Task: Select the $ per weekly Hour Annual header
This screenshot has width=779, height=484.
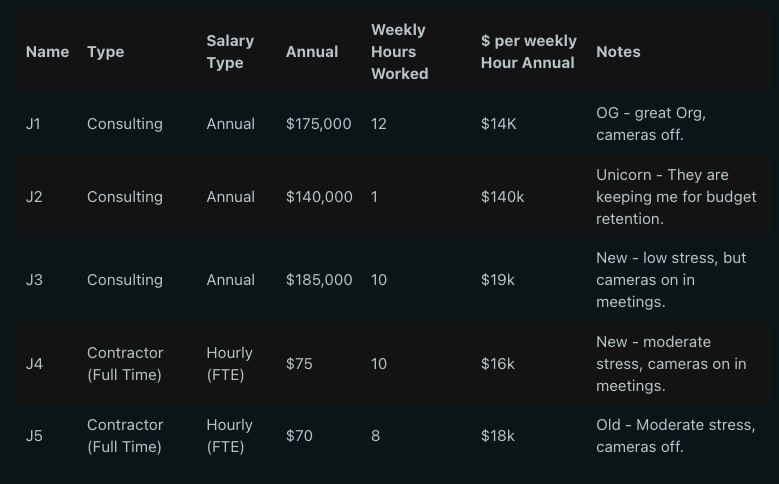Action: pyautogui.click(x=529, y=52)
